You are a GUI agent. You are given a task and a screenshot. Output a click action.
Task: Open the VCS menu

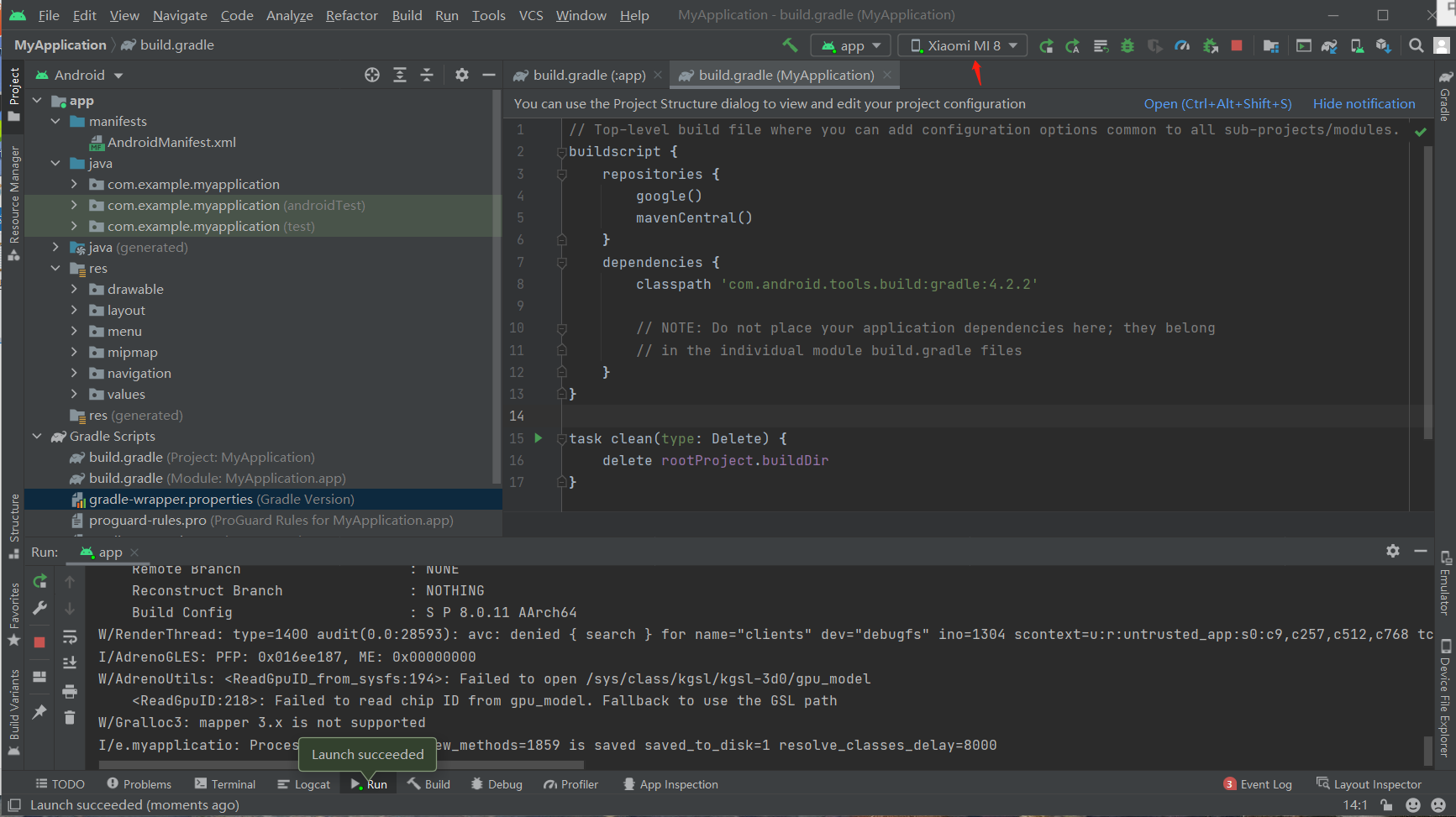click(531, 15)
